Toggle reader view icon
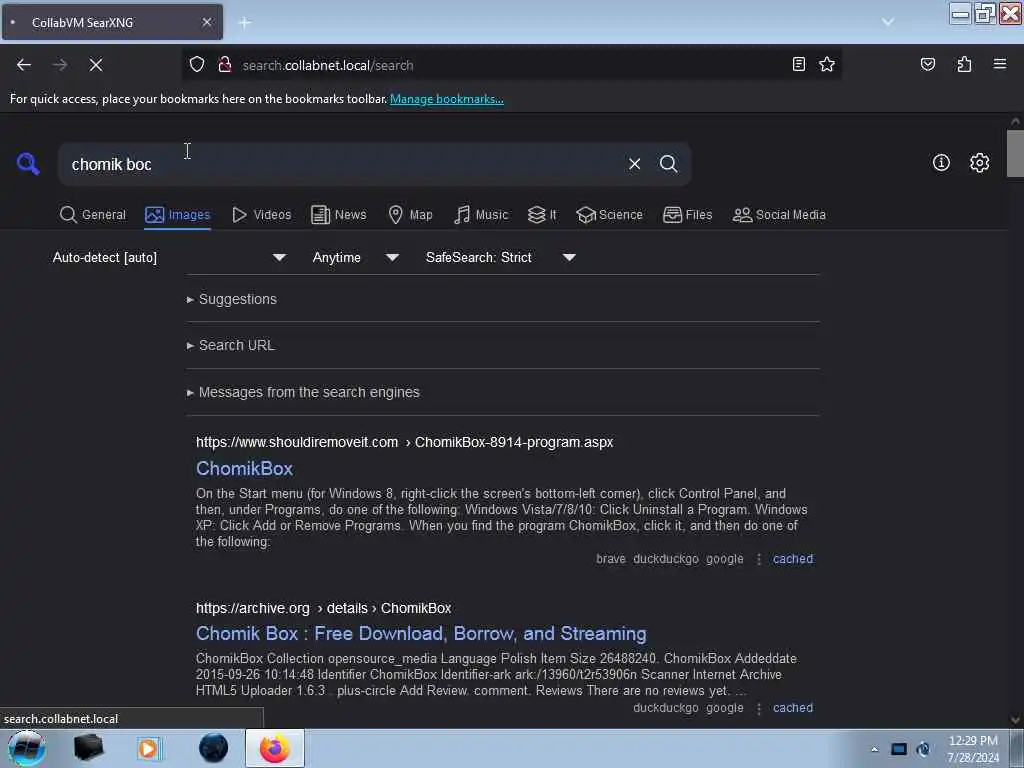The height and width of the screenshot is (768, 1024). (798, 64)
